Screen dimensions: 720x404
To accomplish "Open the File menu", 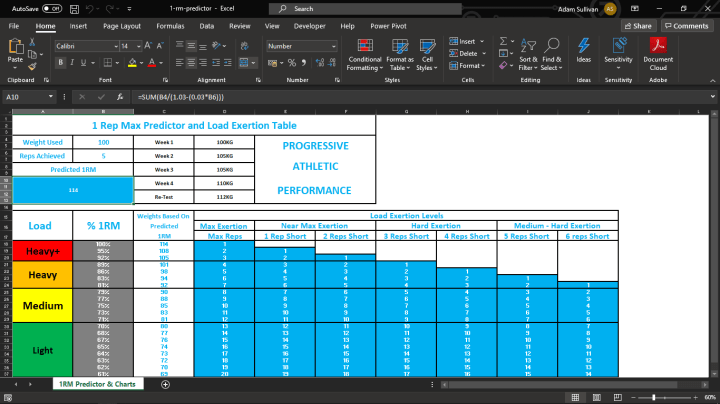I will (x=14, y=26).
